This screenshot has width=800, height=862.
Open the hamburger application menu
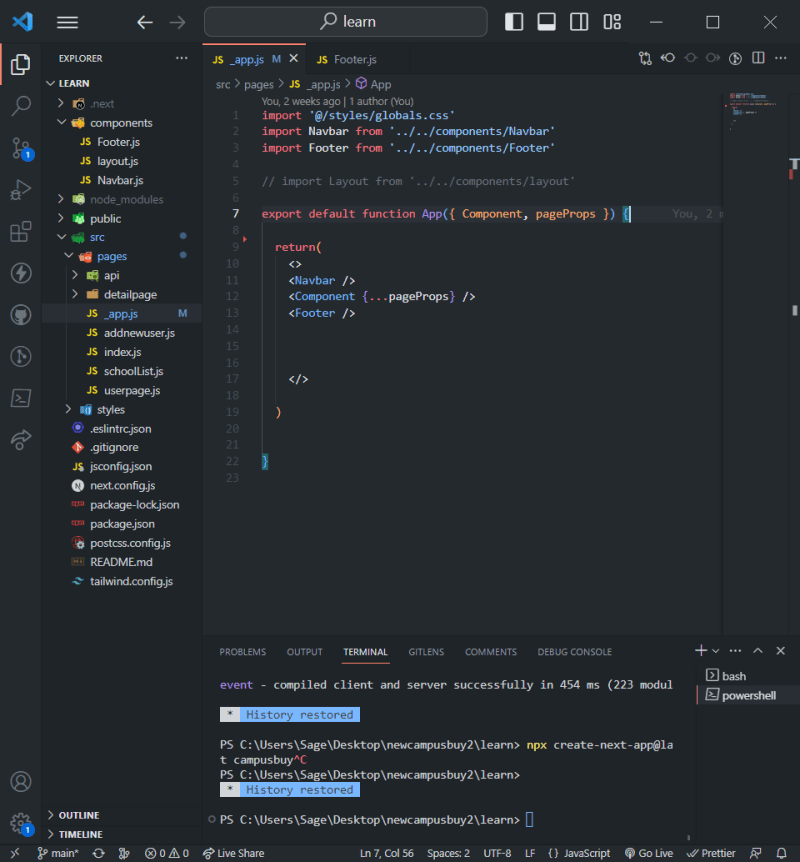pos(67,22)
